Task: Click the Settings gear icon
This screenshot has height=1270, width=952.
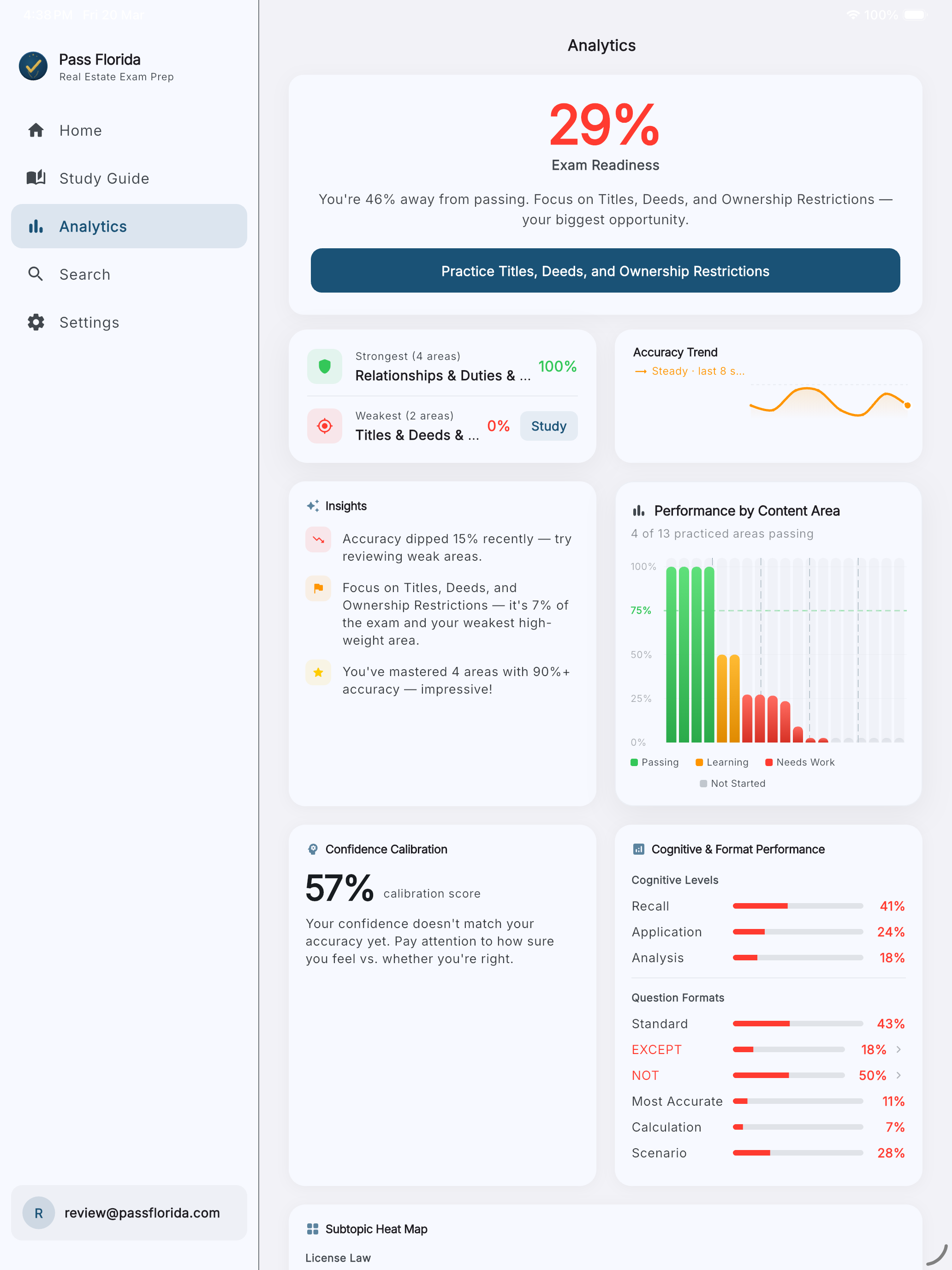Action: click(36, 322)
